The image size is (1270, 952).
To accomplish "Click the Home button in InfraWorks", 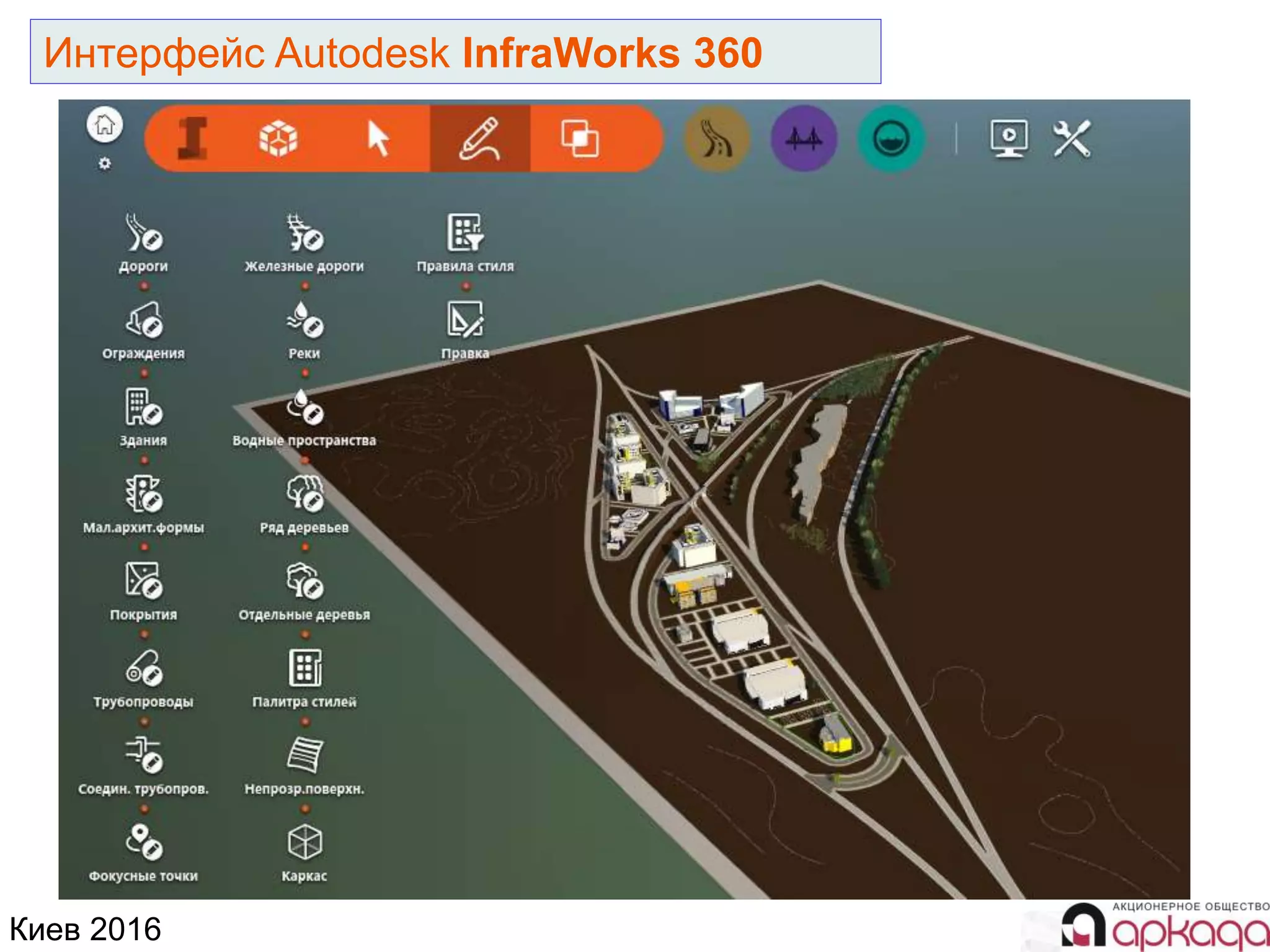I will (x=105, y=125).
